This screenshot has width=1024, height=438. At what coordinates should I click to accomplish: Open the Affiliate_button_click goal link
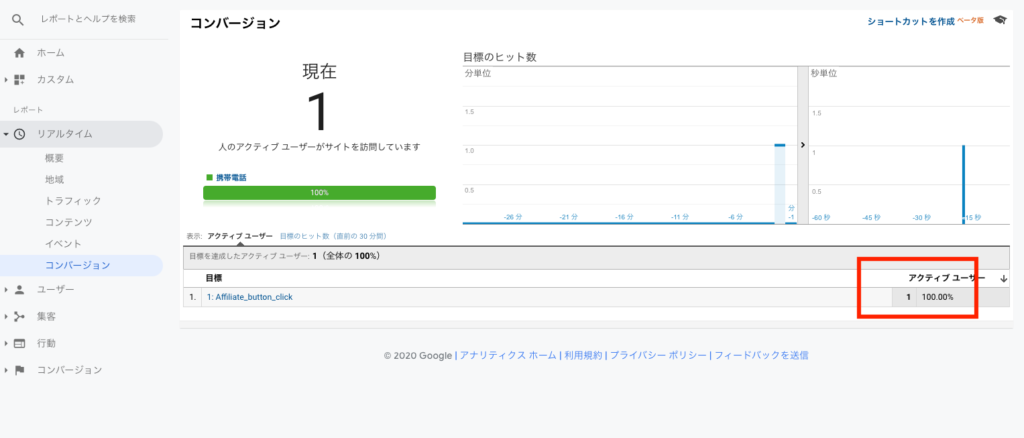249,297
